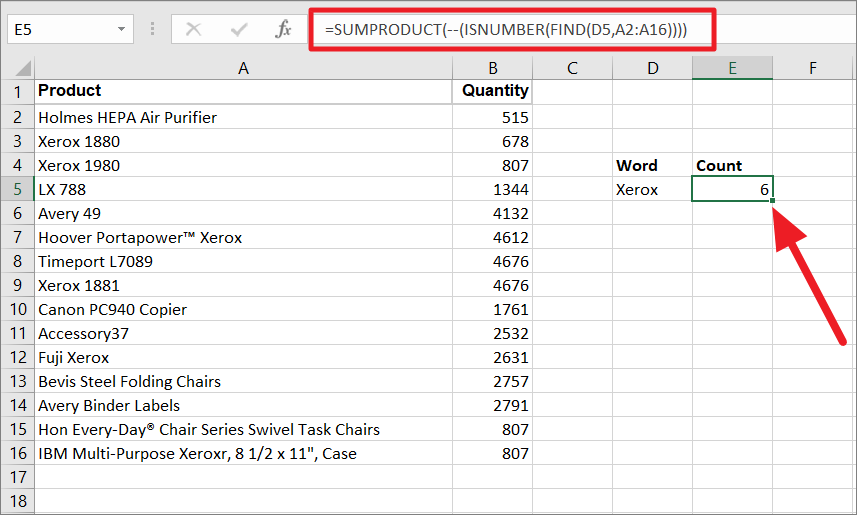The width and height of the screenshot is (857, 515).
Task: Click quantity value 2757
Action: [492, 382]
